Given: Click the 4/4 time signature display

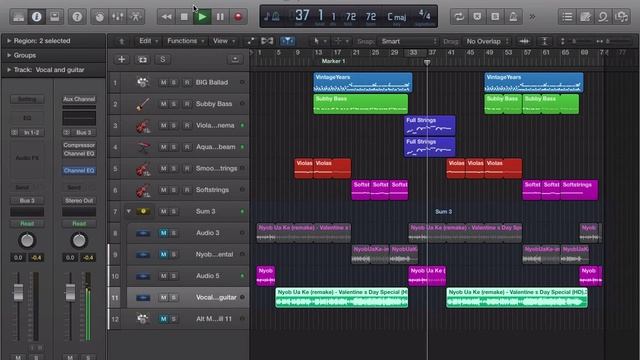Looking at the screenshot, I should [424, 16].
